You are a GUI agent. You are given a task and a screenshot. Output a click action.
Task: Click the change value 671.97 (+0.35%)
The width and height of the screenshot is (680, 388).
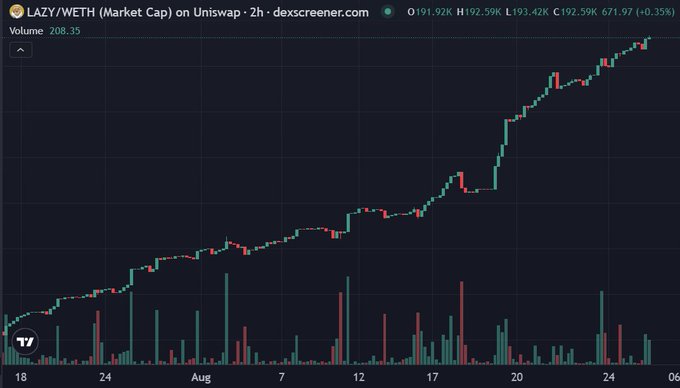[638, 12]
